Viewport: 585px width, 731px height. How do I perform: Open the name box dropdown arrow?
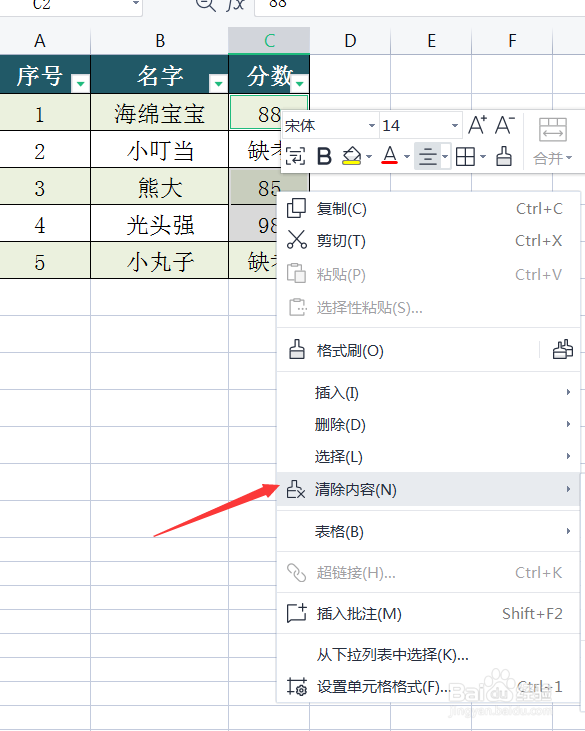point(136,3)
